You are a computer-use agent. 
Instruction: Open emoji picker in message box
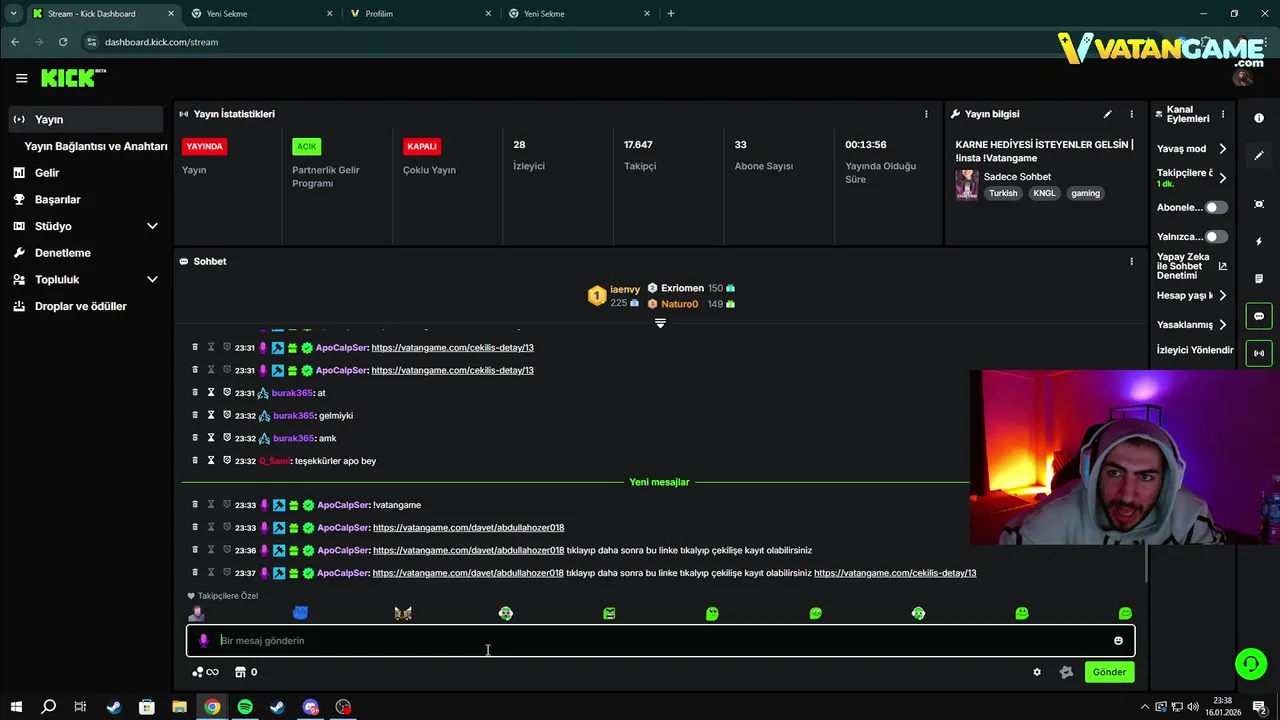[x=1118, y=641]
